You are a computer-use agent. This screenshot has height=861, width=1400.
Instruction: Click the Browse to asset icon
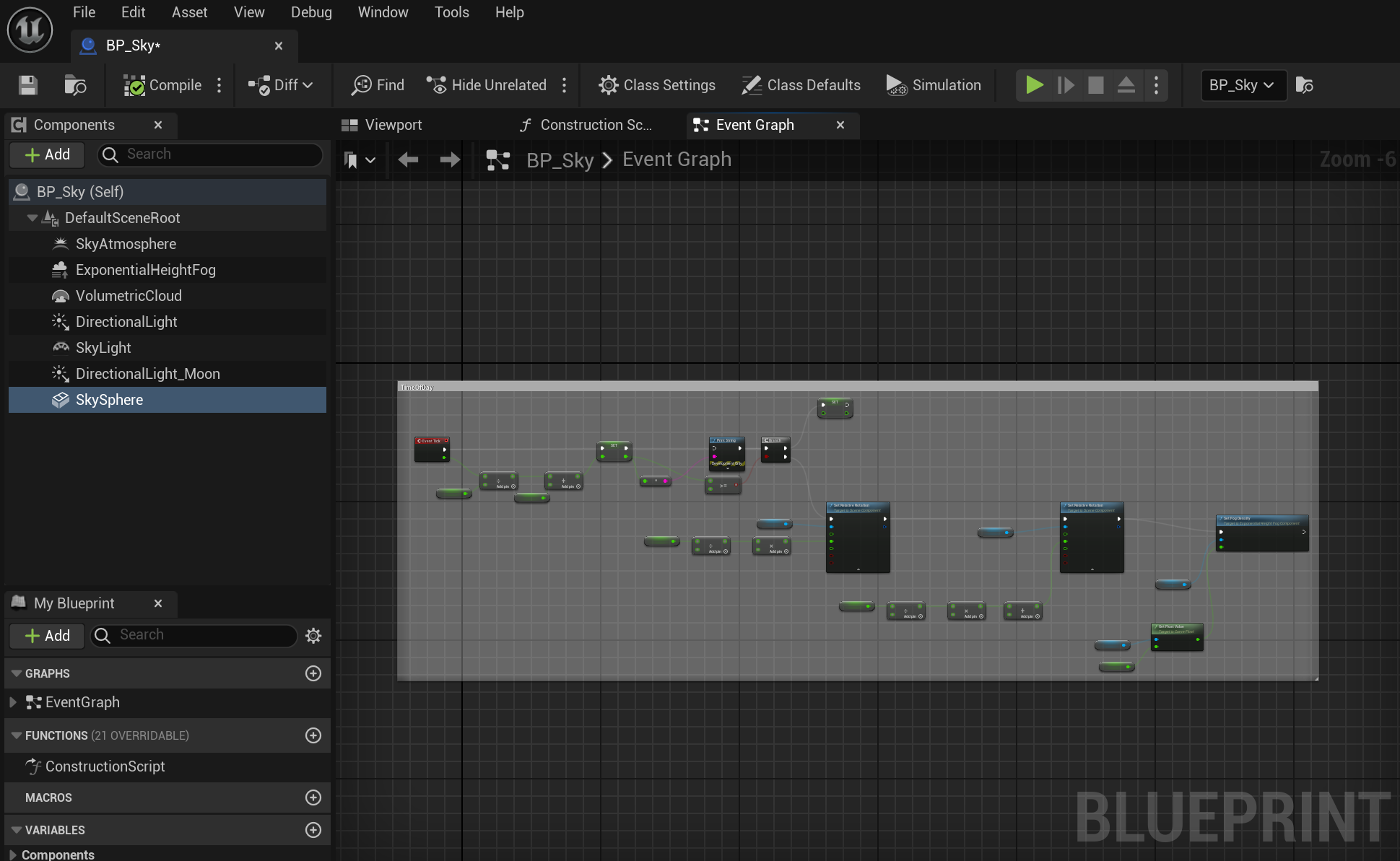tap(75, 85)
